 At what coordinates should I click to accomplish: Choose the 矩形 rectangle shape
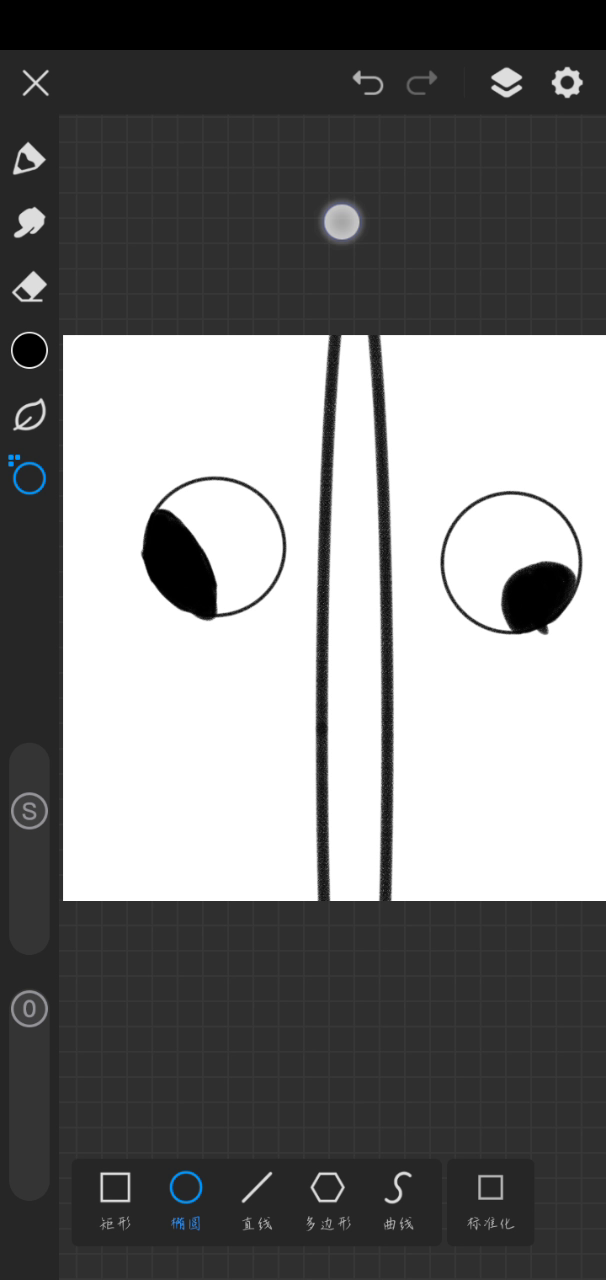(x=115, y=1200)
